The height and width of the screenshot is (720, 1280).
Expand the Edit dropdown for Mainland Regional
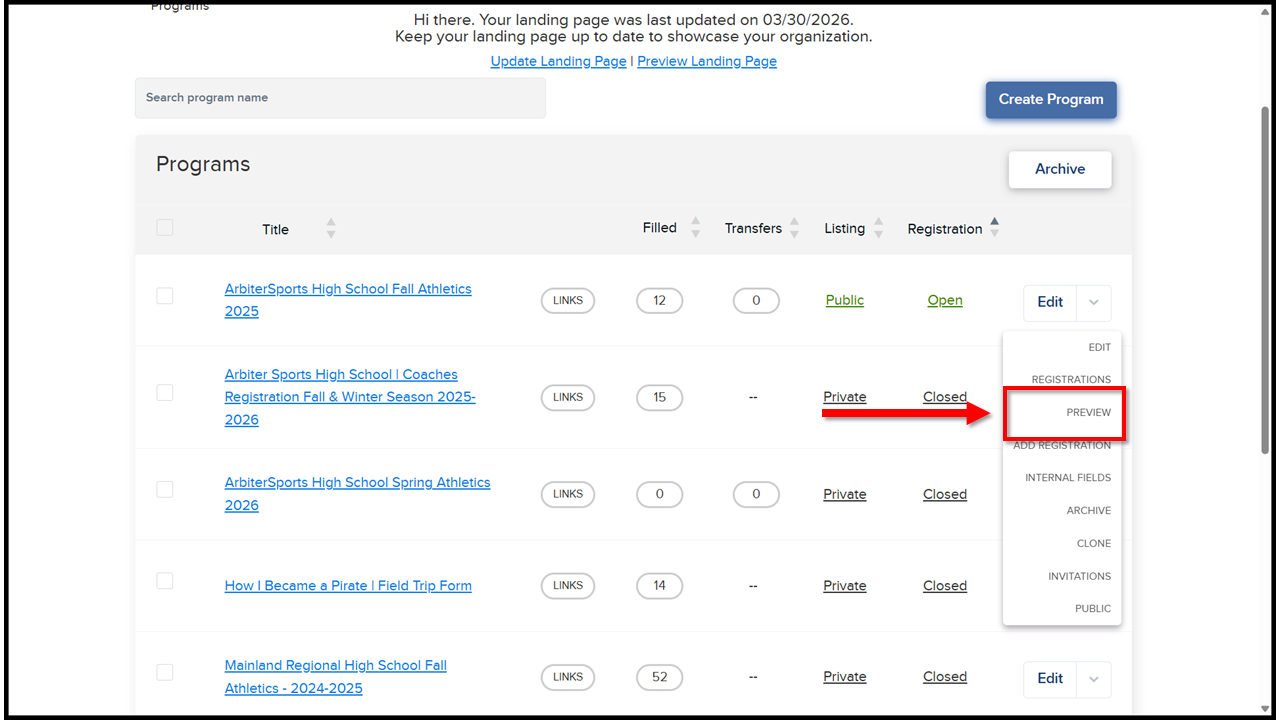pyautogui.click(x=1094, y=679)
